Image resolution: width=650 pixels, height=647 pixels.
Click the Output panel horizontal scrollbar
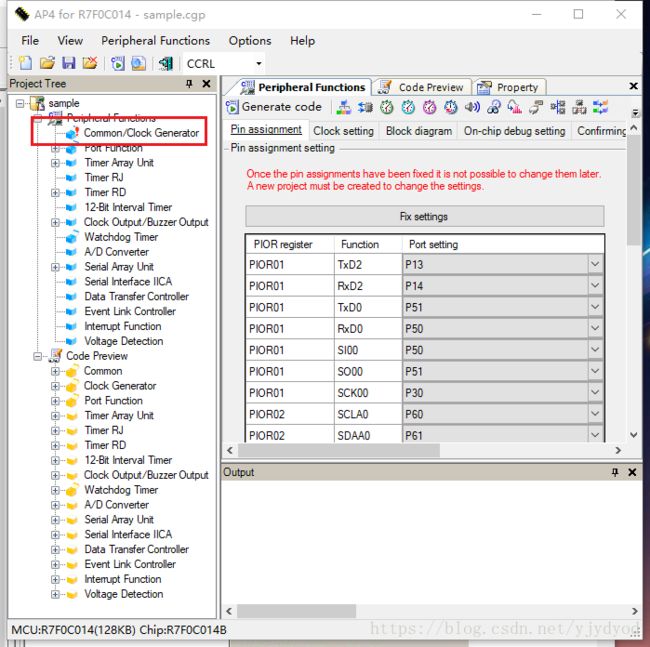[x=296, y=611]
